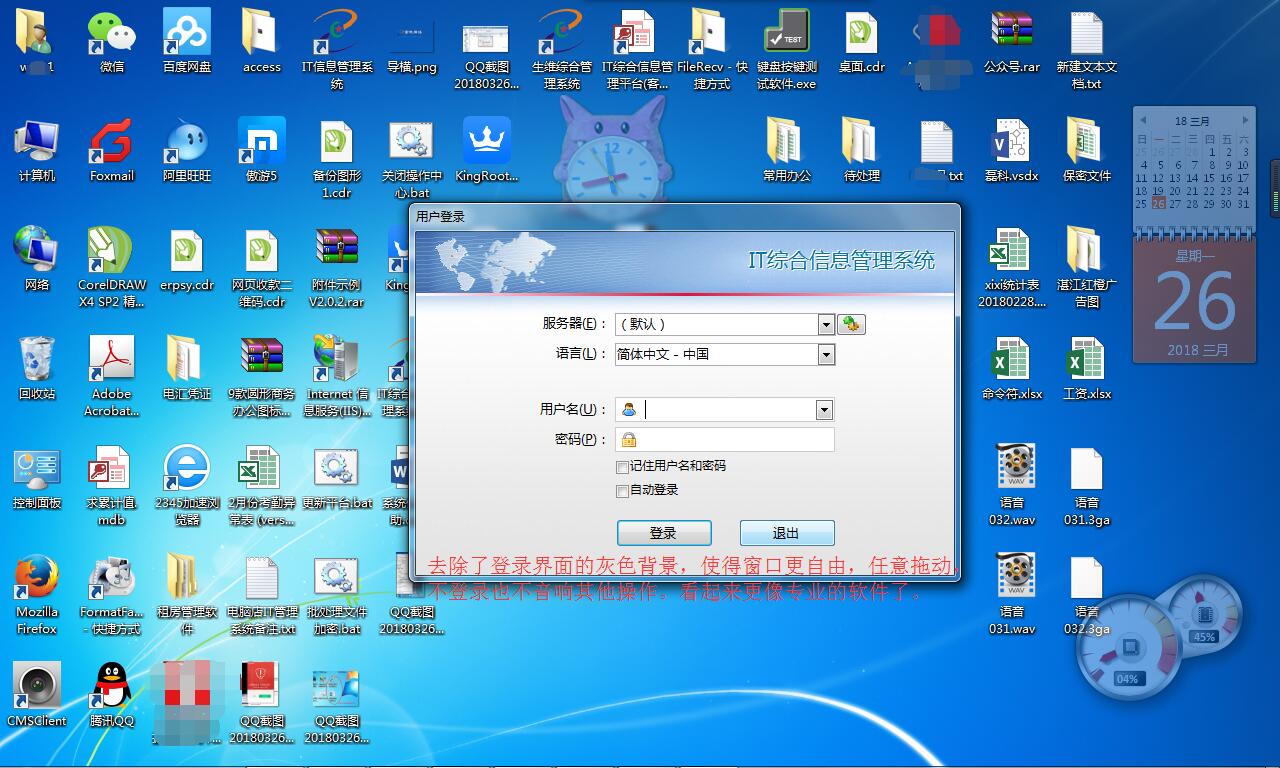Open Internet 信息服务(IIS) shortcut
The image size is (1280, 768).
337,377
